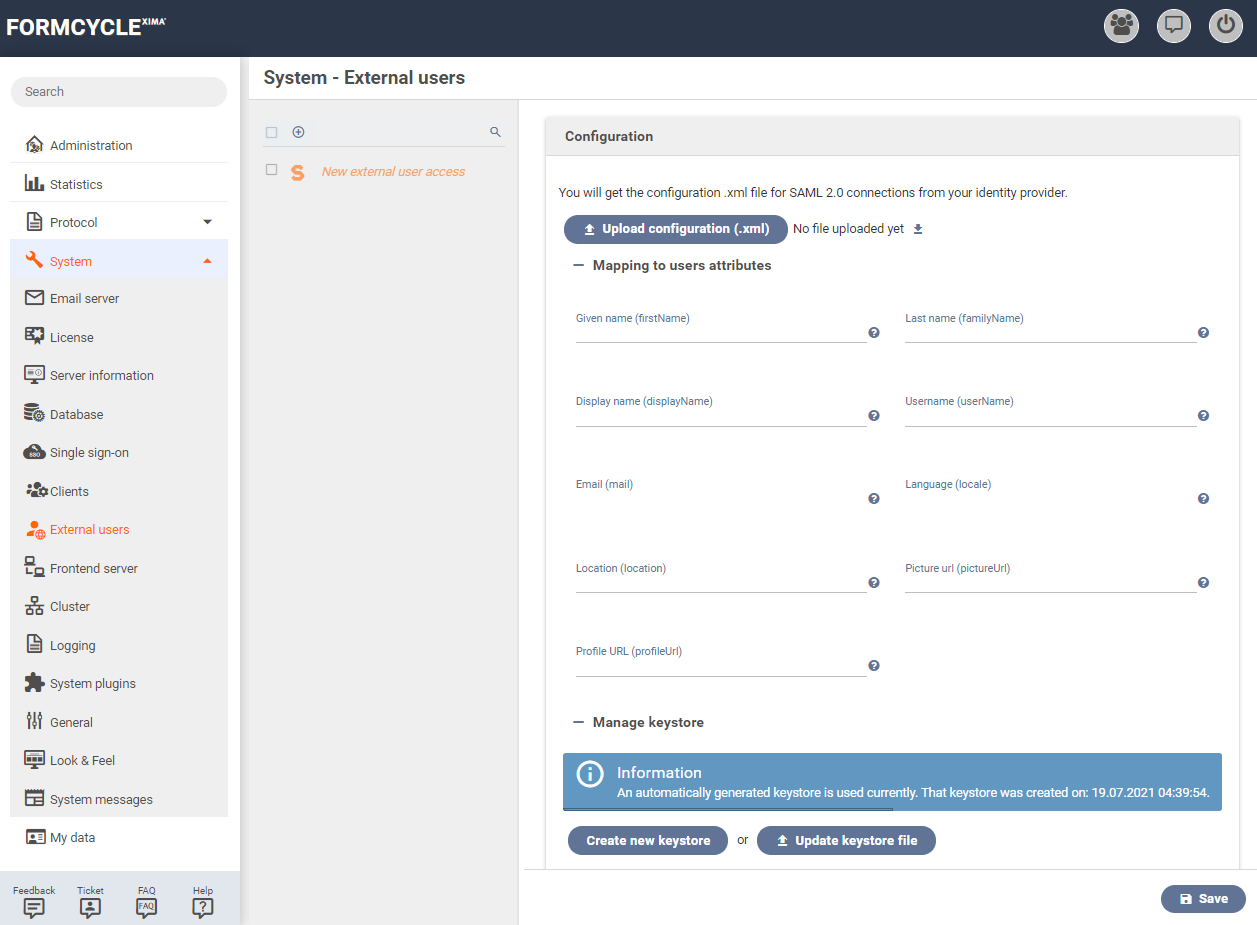
Task: Click the Upload configuration (.xml) button
Action: point(676,229)
